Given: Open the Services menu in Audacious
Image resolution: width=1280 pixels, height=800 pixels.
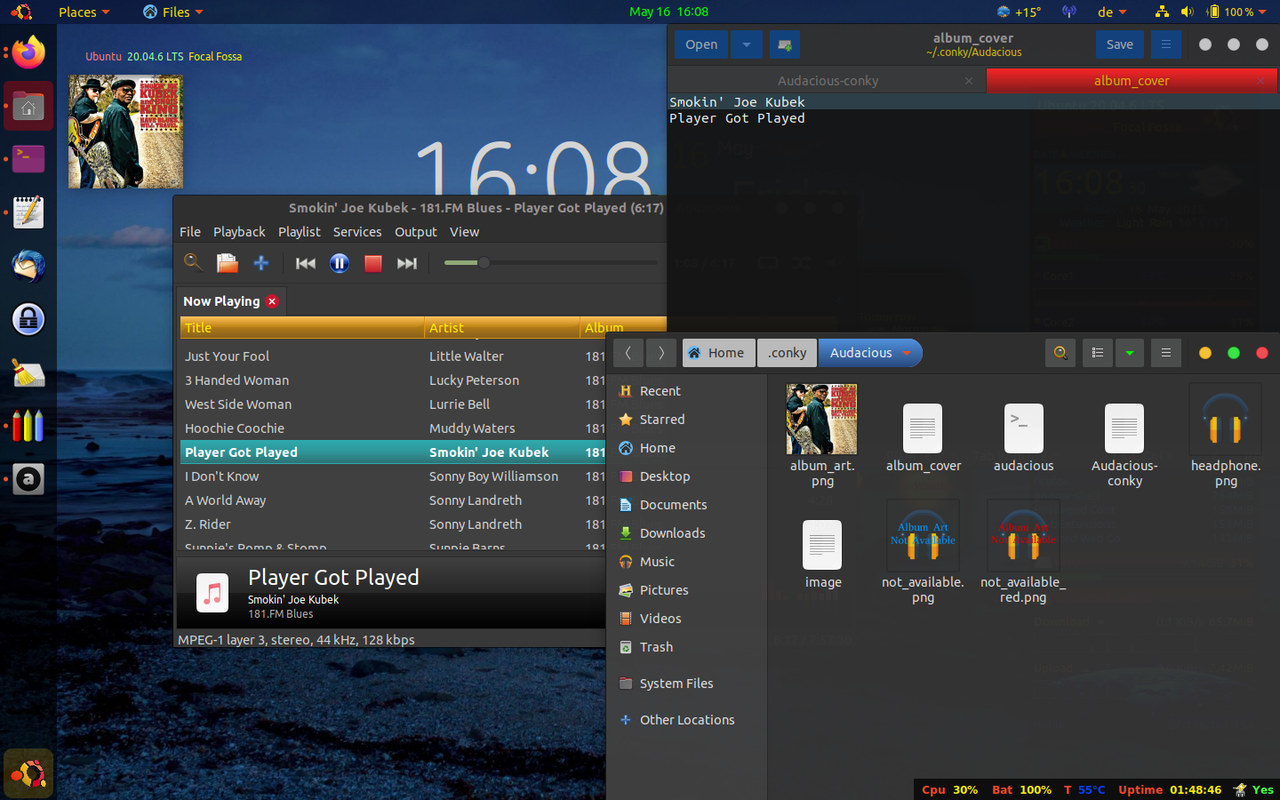Looking at the screenshot, I should (357, 231).
